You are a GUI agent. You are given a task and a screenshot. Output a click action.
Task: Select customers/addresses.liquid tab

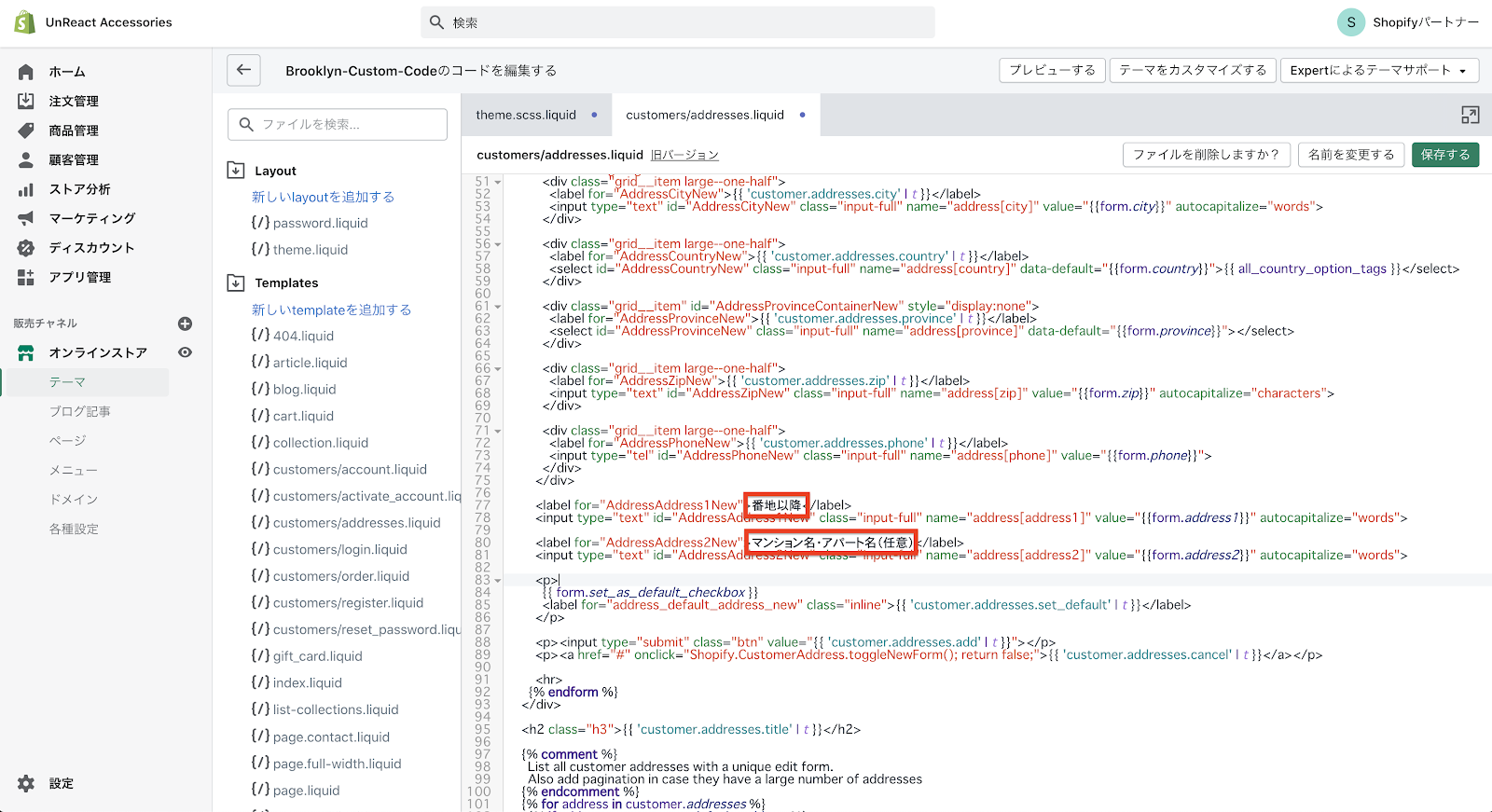point(705,115)
